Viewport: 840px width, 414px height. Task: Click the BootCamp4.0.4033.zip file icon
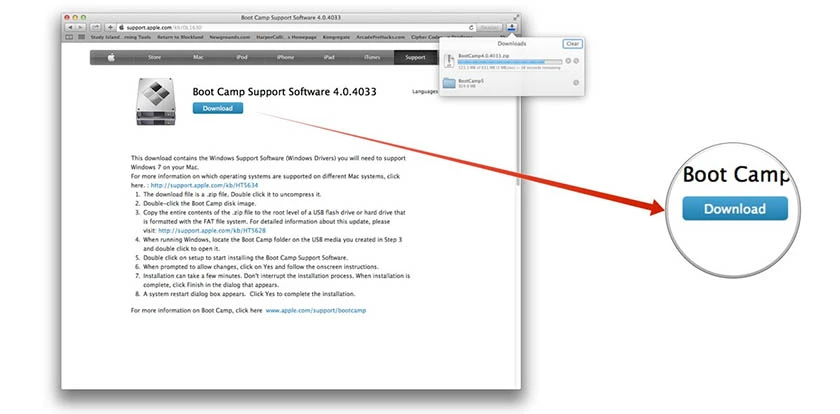(x=449, y=61)
